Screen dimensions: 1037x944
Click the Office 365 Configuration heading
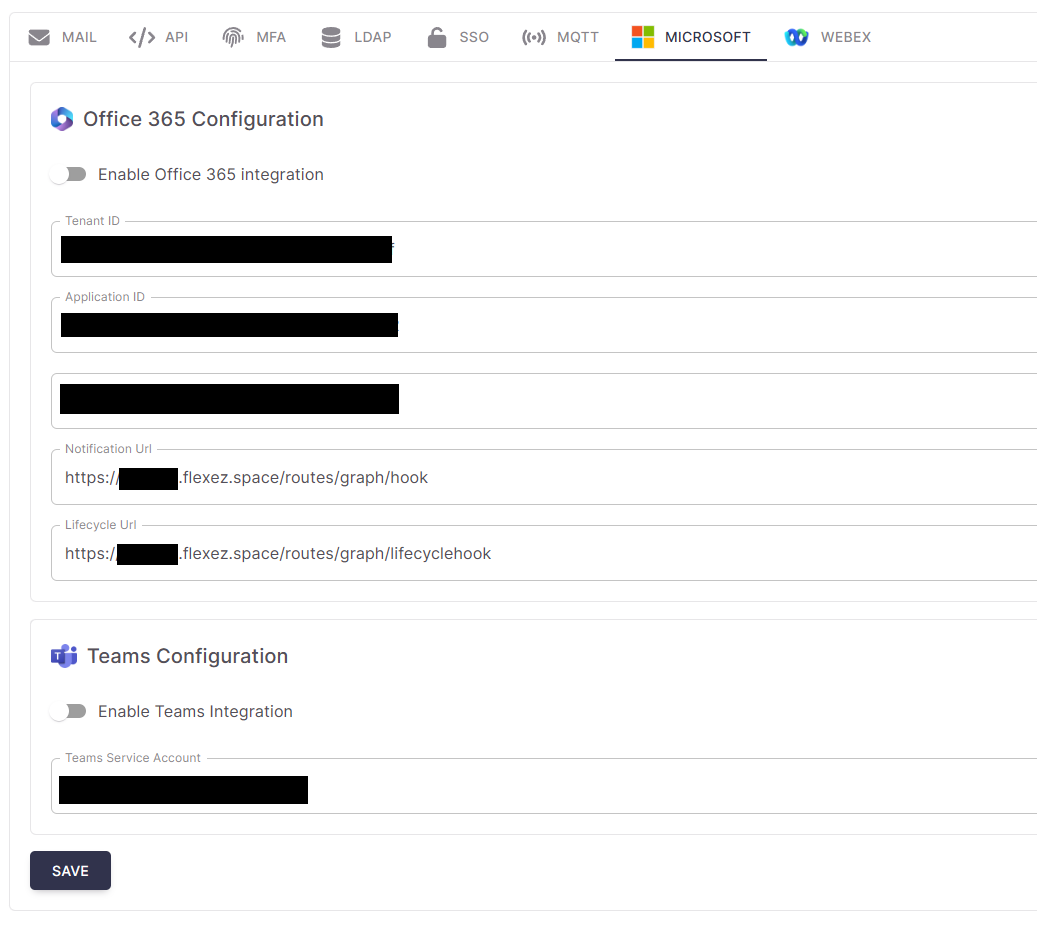pyautogui.click(x=203, y=119)
